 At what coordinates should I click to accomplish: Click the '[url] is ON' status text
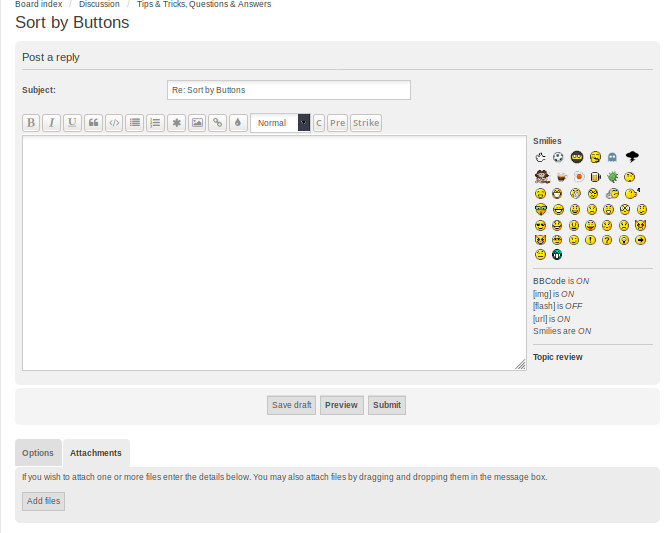pos(552,319)
